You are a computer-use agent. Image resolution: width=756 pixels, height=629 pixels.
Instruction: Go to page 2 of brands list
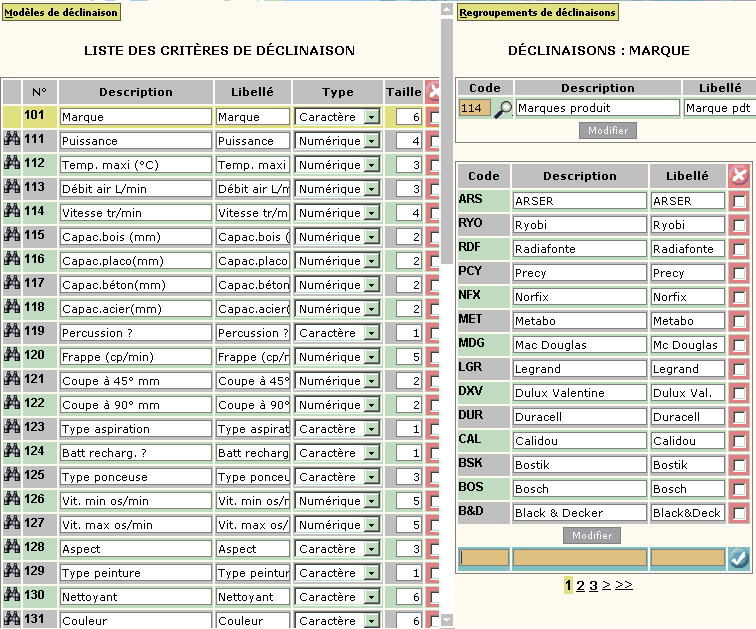(x=580, y=586)
